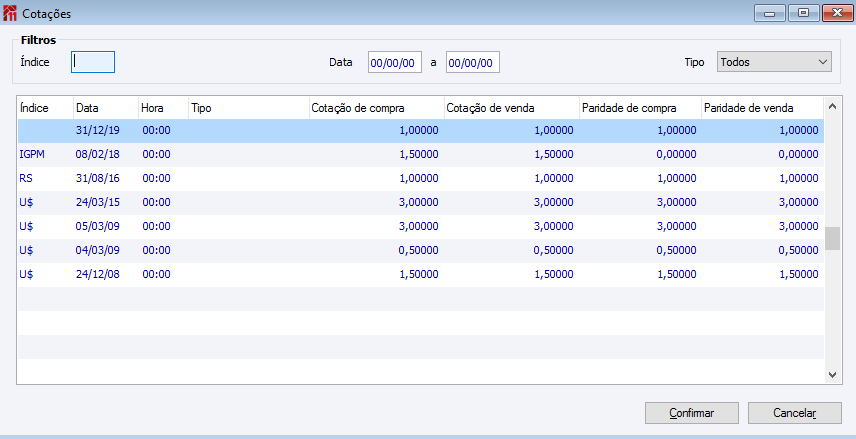Click the Cotação de venda column header
856x439 pixels.
[512, 108]
